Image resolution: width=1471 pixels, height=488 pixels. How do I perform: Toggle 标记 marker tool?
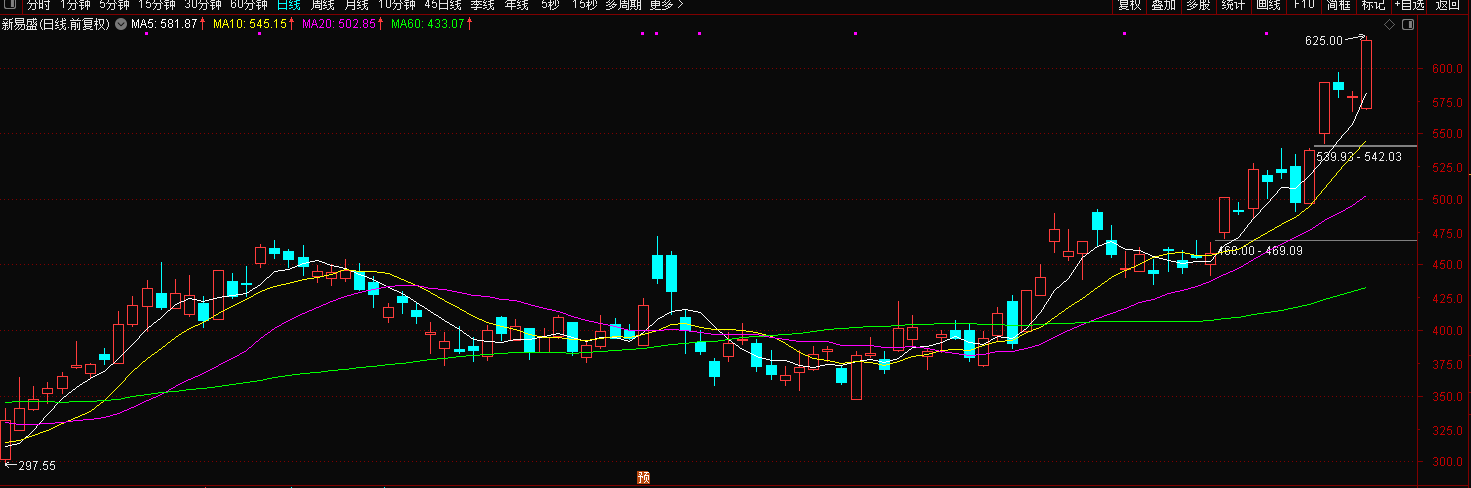(x=1373, y=5)
